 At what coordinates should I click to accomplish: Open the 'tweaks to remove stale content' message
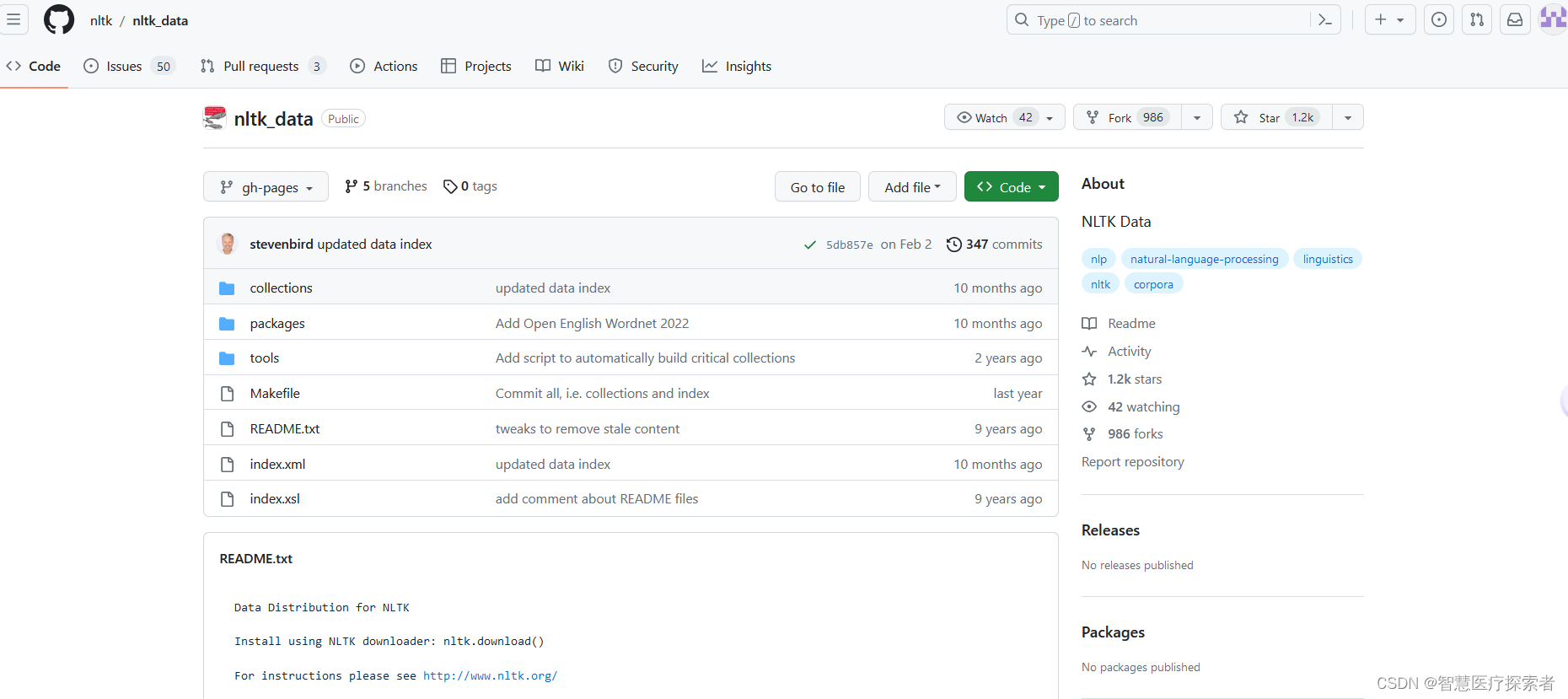[x=587, y=429]
